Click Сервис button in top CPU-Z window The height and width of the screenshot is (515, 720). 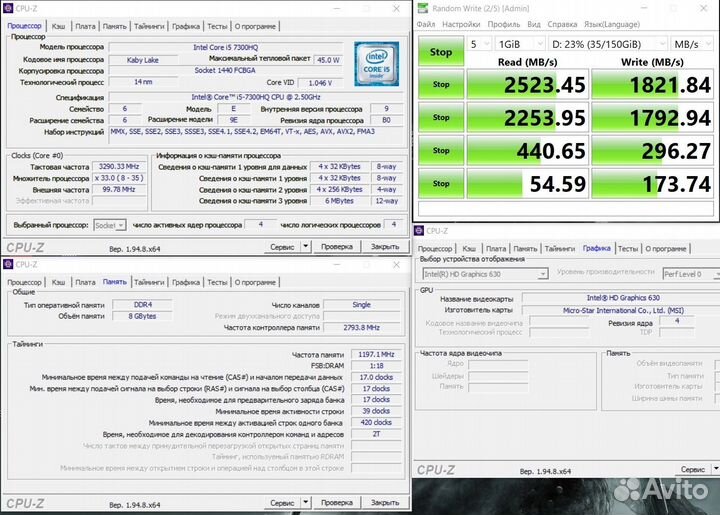[282, 246]
